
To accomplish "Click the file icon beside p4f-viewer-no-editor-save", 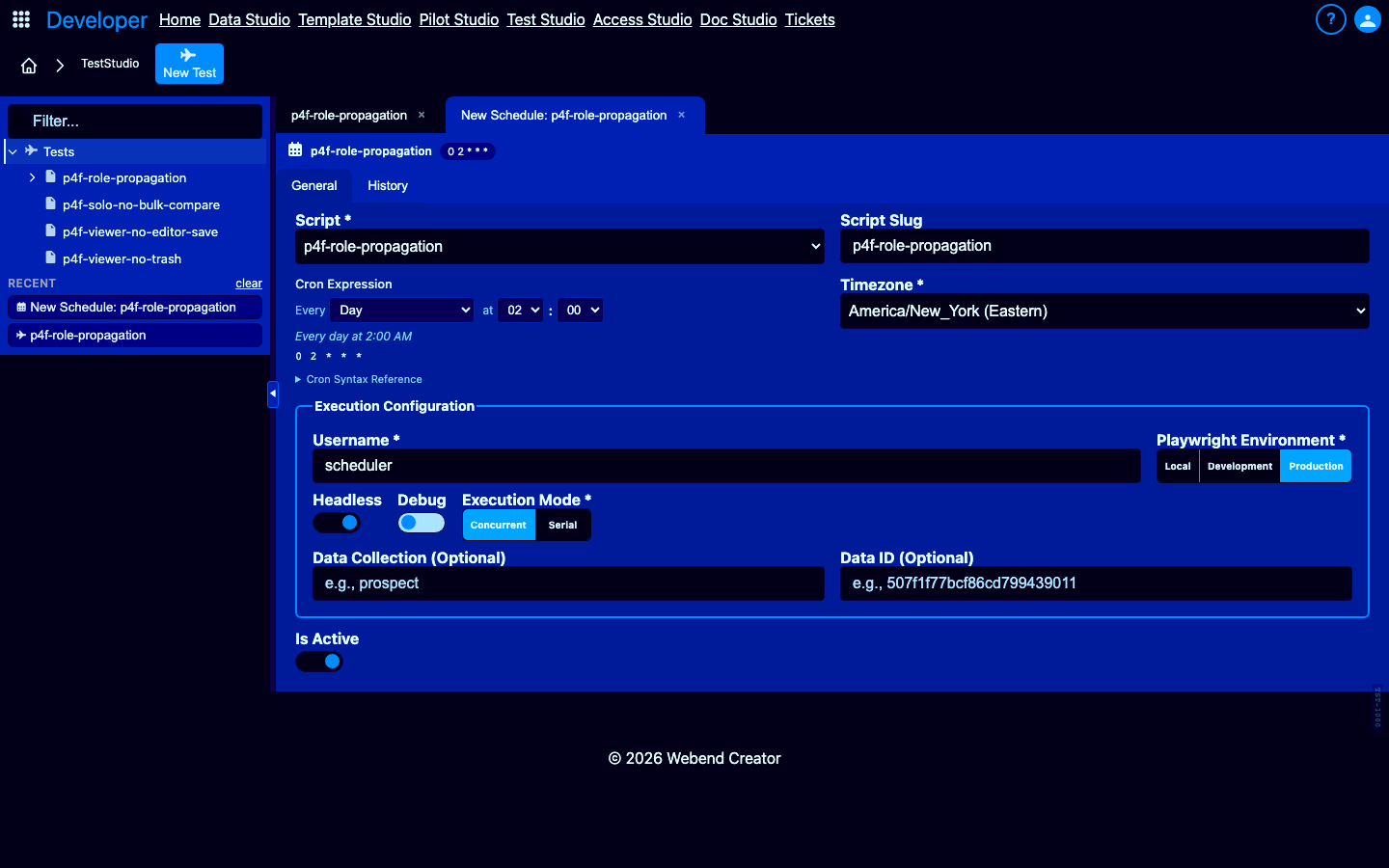I will click(51, 231).
